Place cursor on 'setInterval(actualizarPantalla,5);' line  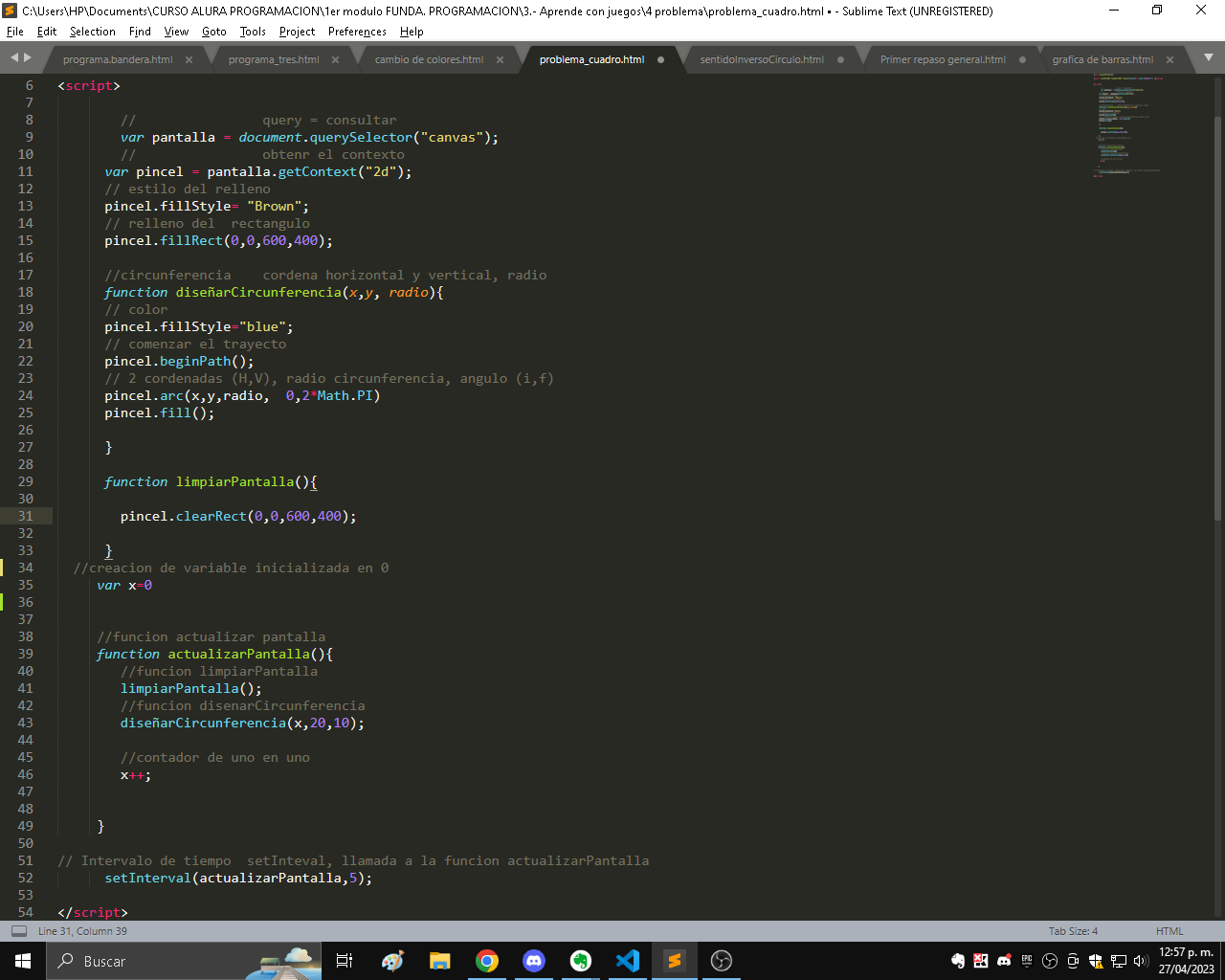(x=238, y=878)
